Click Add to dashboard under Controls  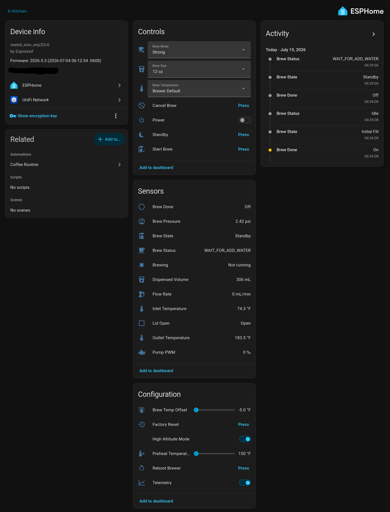(156, 167)
